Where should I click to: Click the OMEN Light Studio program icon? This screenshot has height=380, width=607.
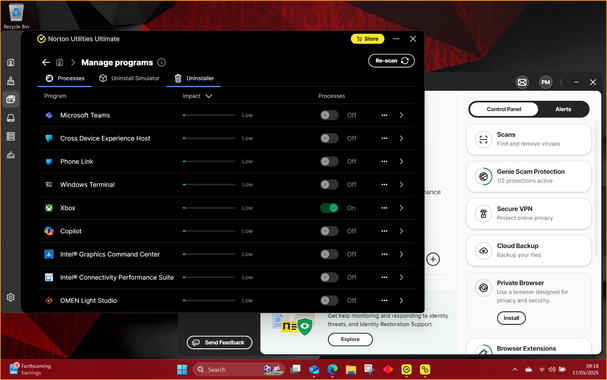(49, 301)
